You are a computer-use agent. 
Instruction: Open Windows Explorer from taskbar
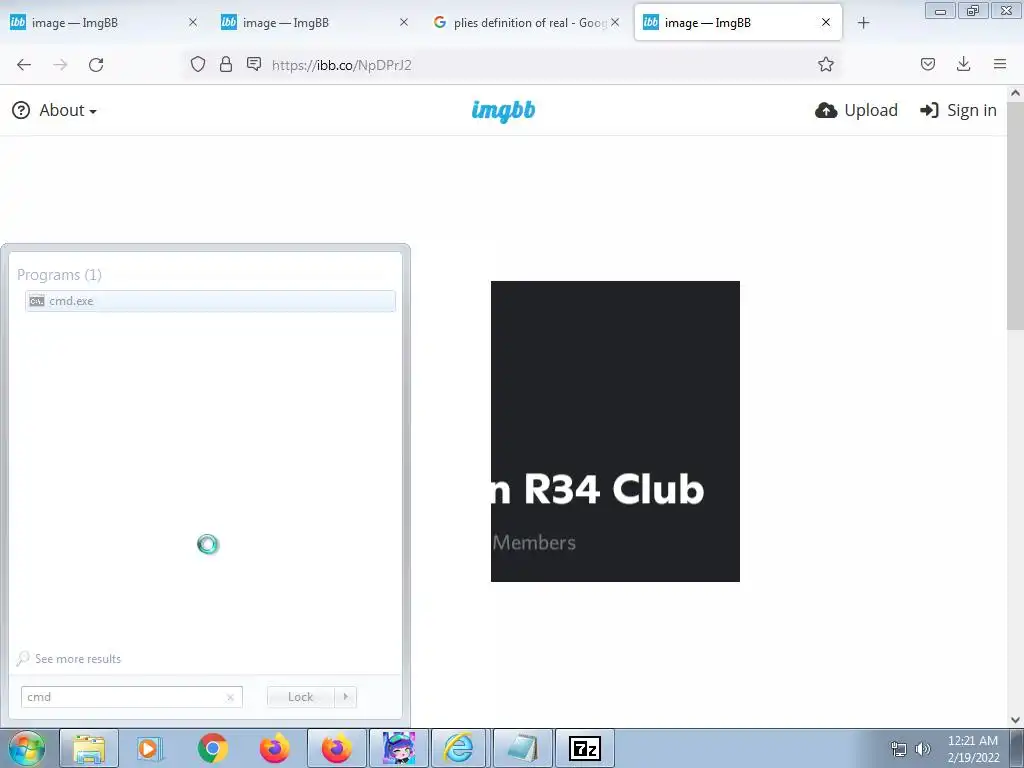[89, 748]
